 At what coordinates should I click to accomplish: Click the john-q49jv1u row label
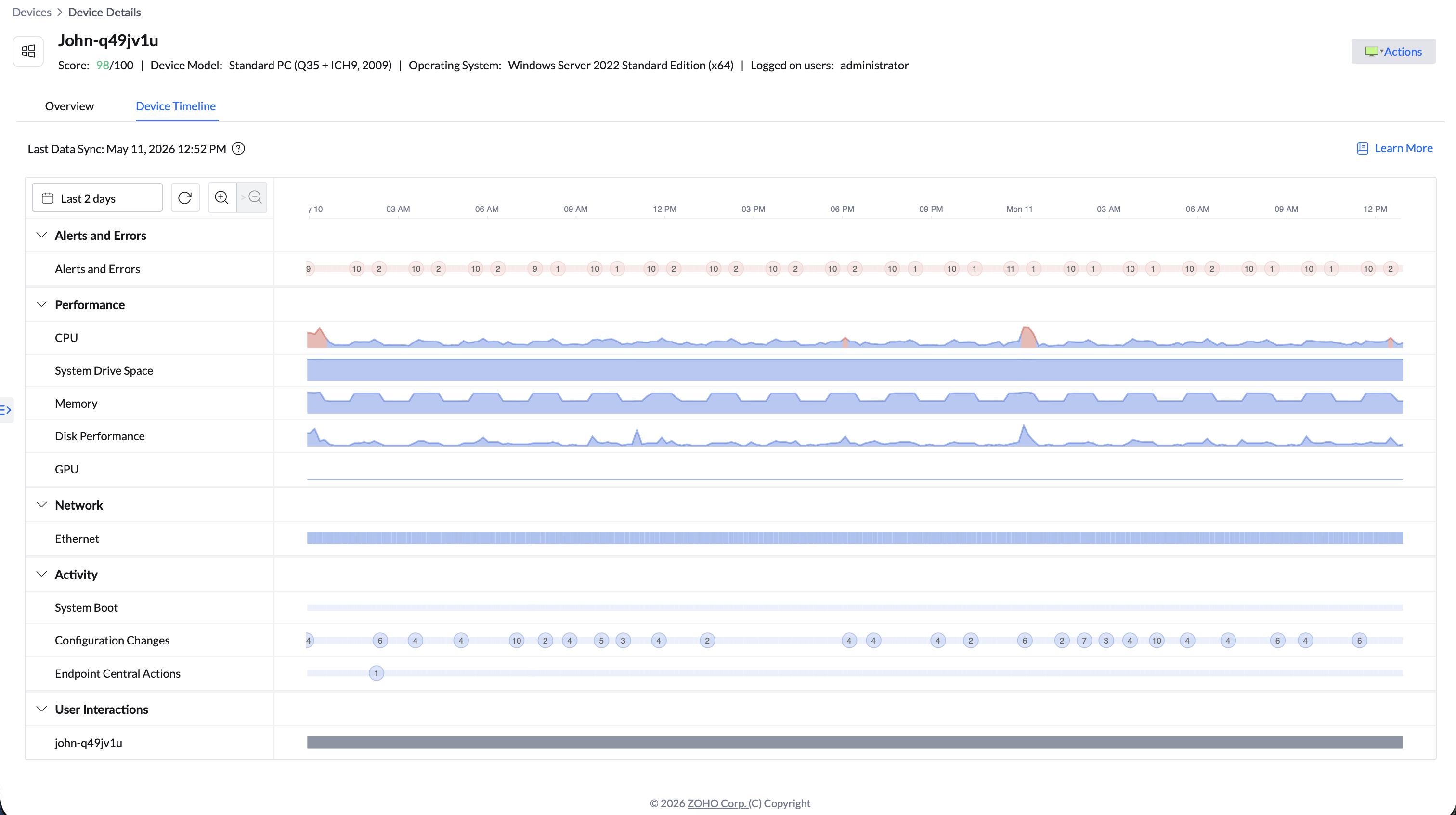[88, 743]
